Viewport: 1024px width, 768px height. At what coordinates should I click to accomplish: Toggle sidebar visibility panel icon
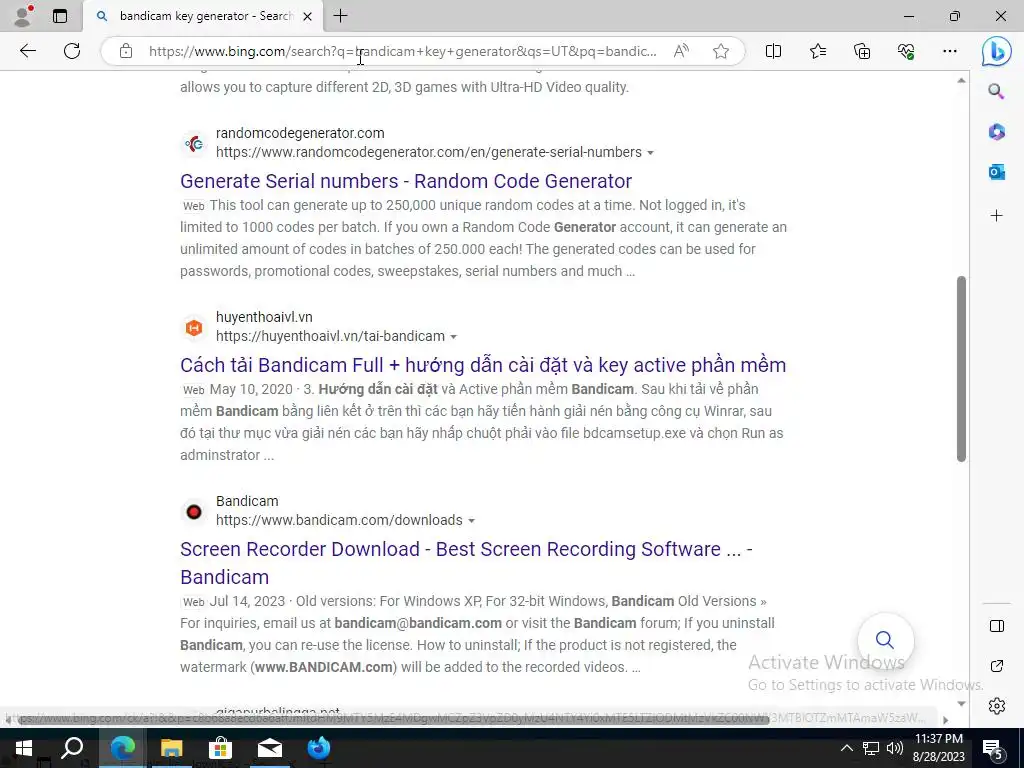997,626
